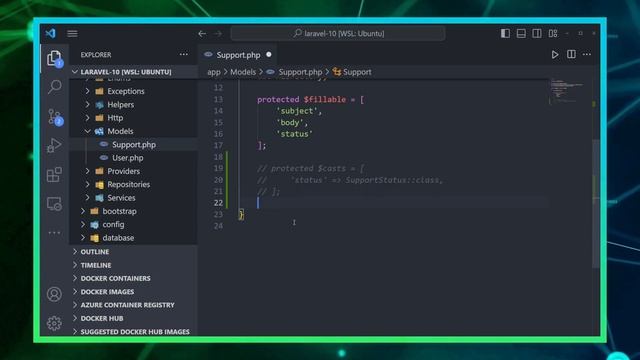Screen dimensions: 640x360
Task: Expand the TIMELINE section
Action: [x=133, y=265]
